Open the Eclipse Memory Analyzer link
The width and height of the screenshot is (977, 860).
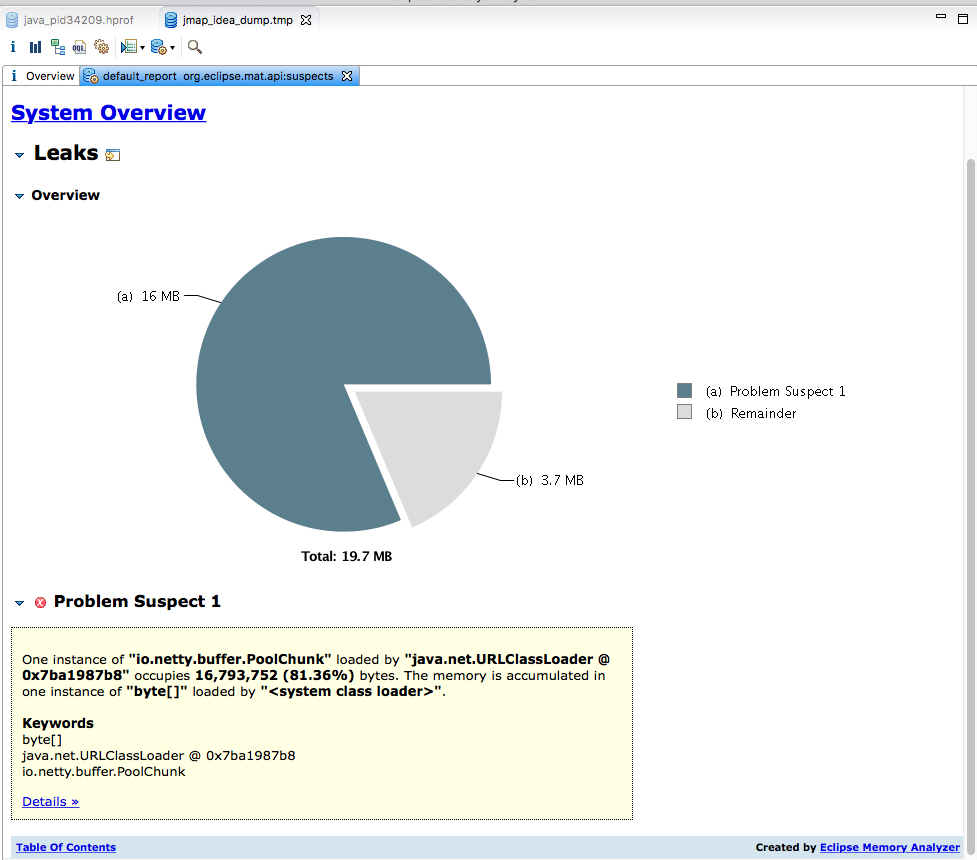(x=890, y=847)
